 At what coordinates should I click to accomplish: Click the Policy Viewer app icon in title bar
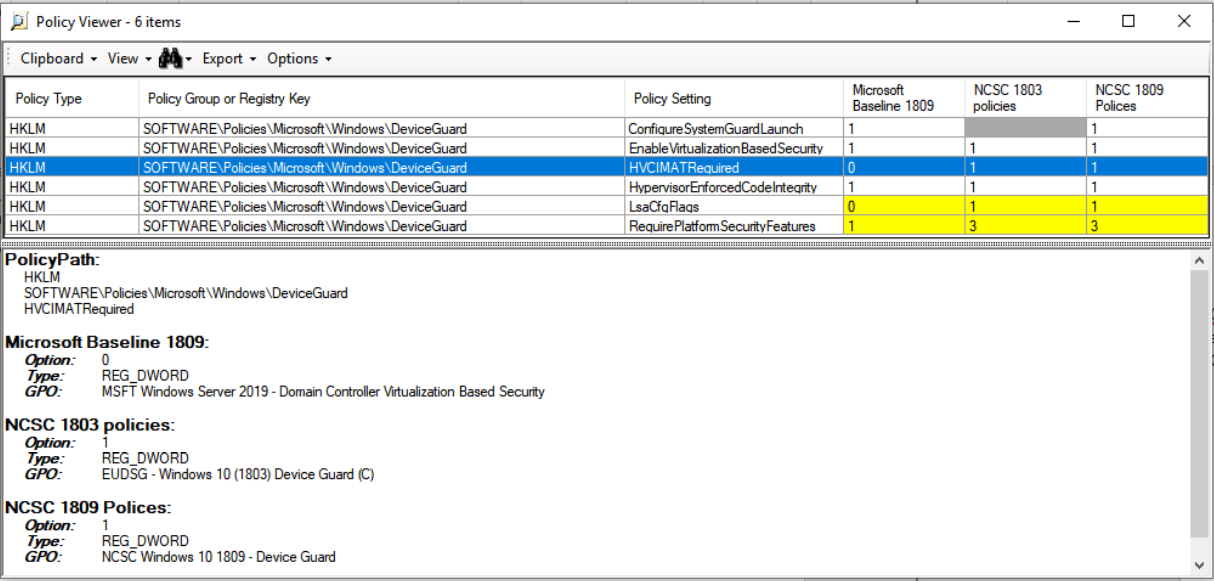(x=19, y=21)
